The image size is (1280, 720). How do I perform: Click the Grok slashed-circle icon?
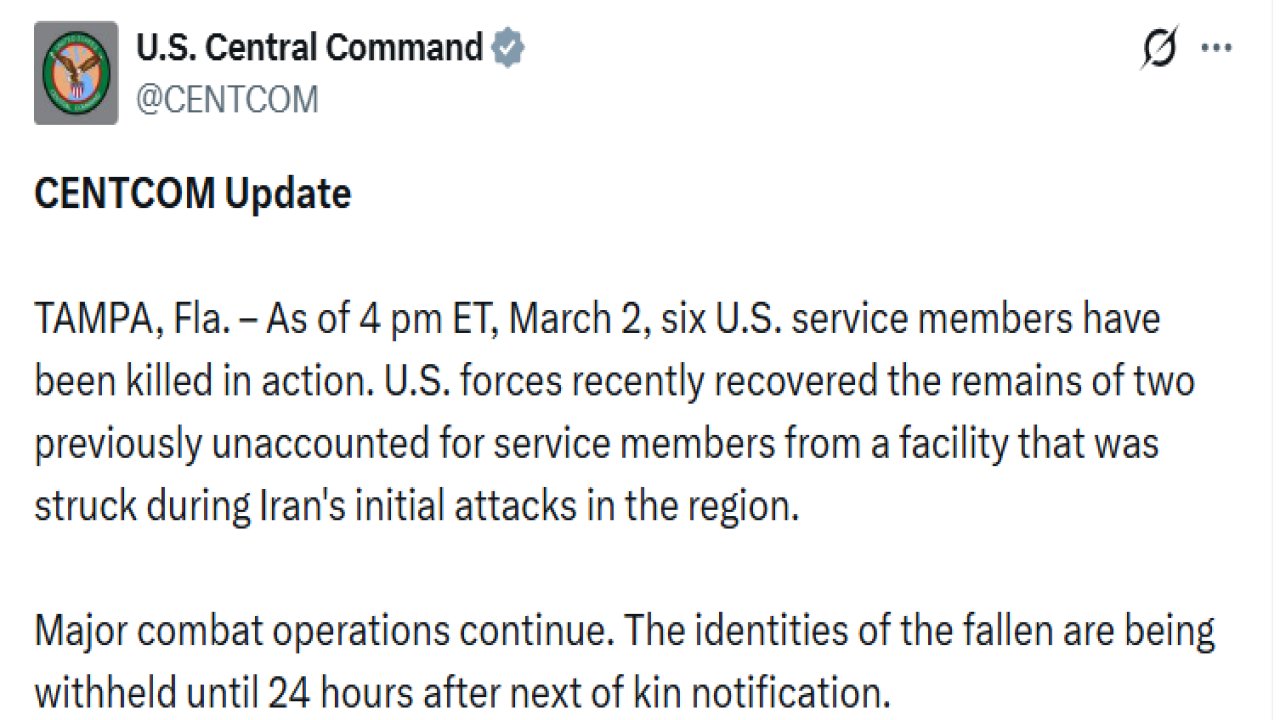click(x=1159, y=49)
